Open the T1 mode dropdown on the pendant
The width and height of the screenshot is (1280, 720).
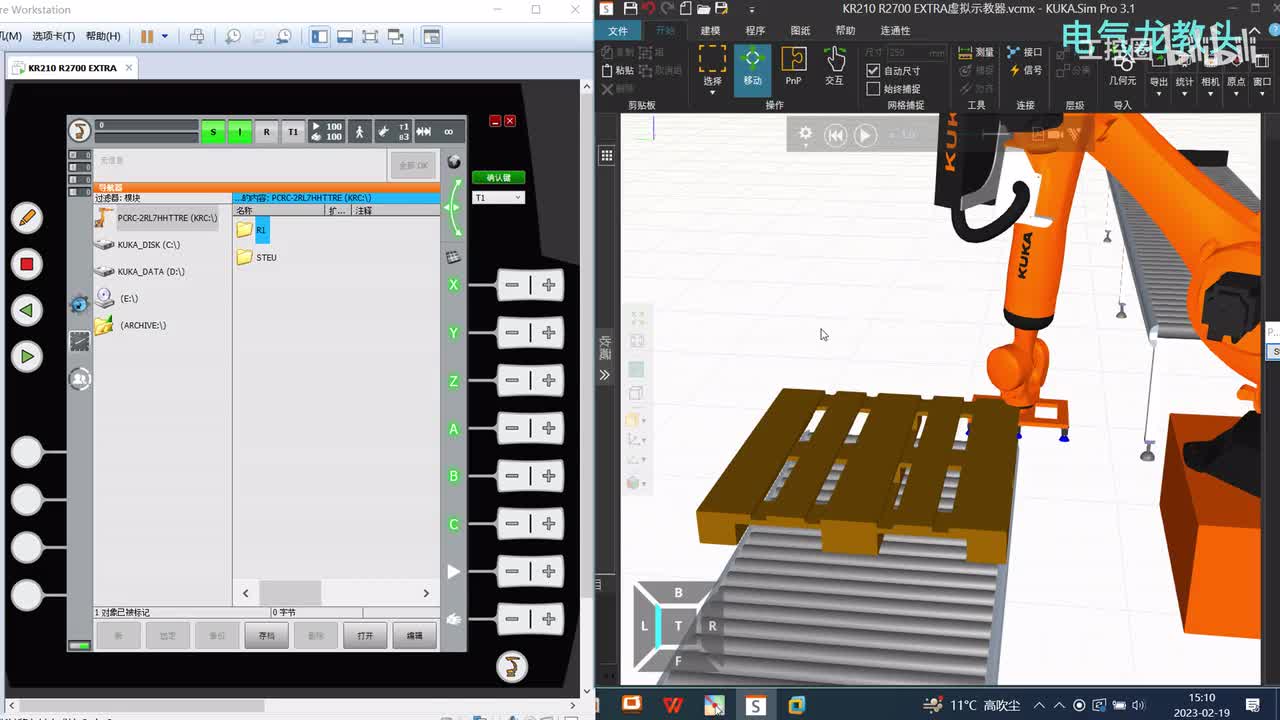498,198
